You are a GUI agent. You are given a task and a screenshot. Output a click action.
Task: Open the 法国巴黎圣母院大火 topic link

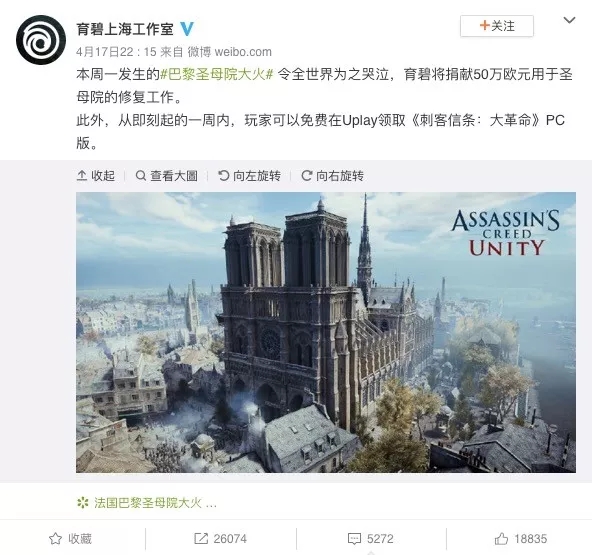[x=156, y=503]
